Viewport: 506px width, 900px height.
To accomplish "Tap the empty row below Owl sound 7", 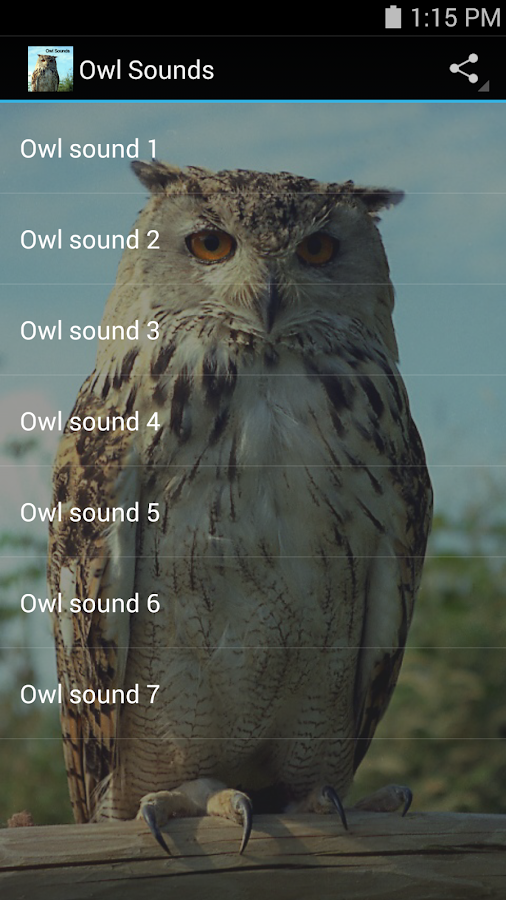I will 253,784.
